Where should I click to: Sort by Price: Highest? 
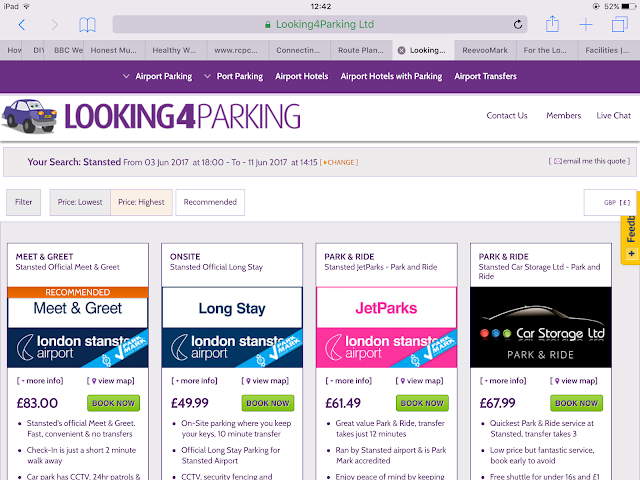[x=141, y=202]
